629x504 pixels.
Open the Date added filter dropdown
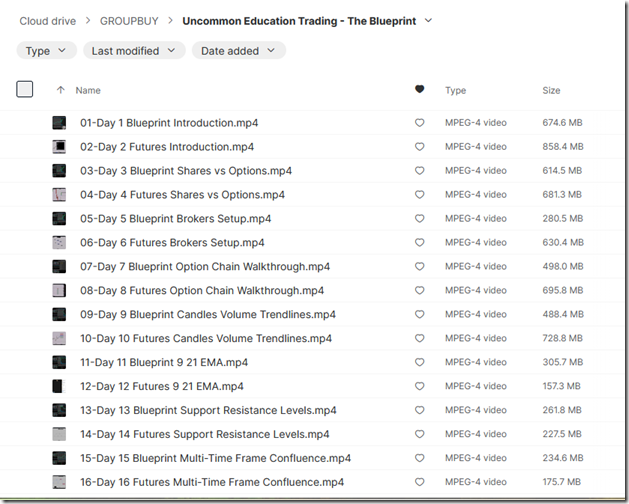tap(239, 51)
